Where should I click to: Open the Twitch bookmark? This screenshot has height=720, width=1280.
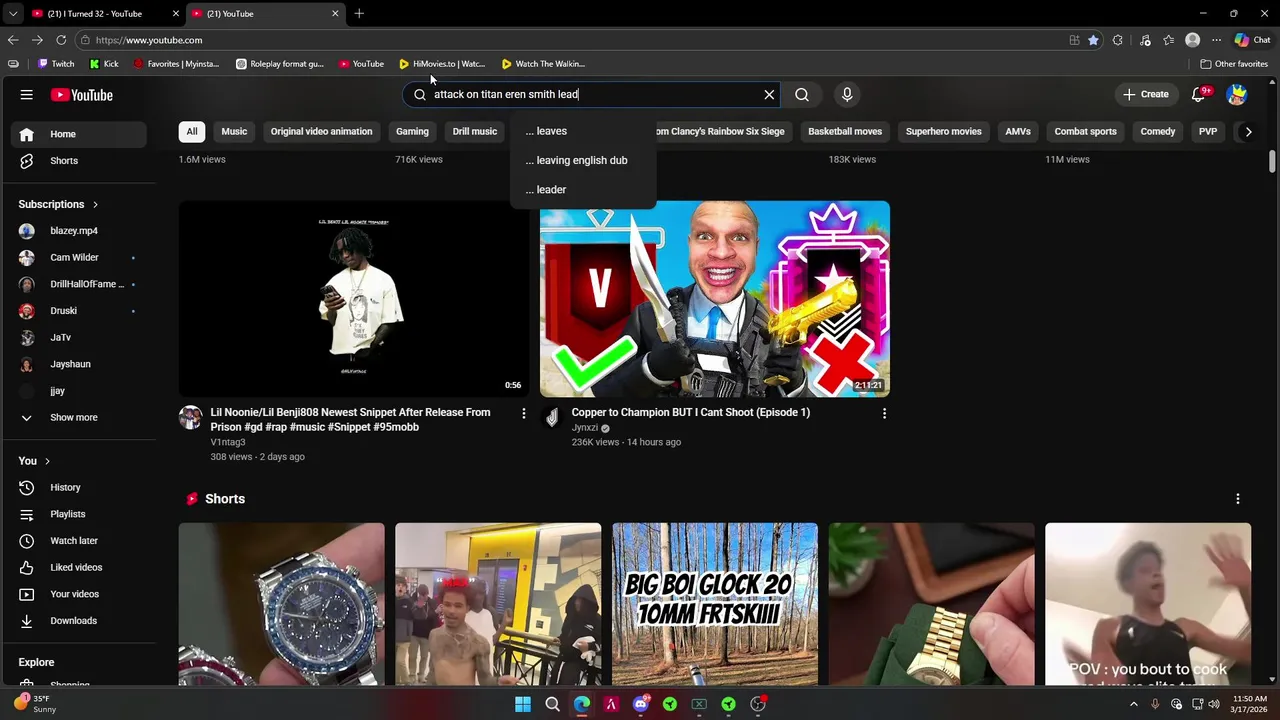(x=56, y=64)
